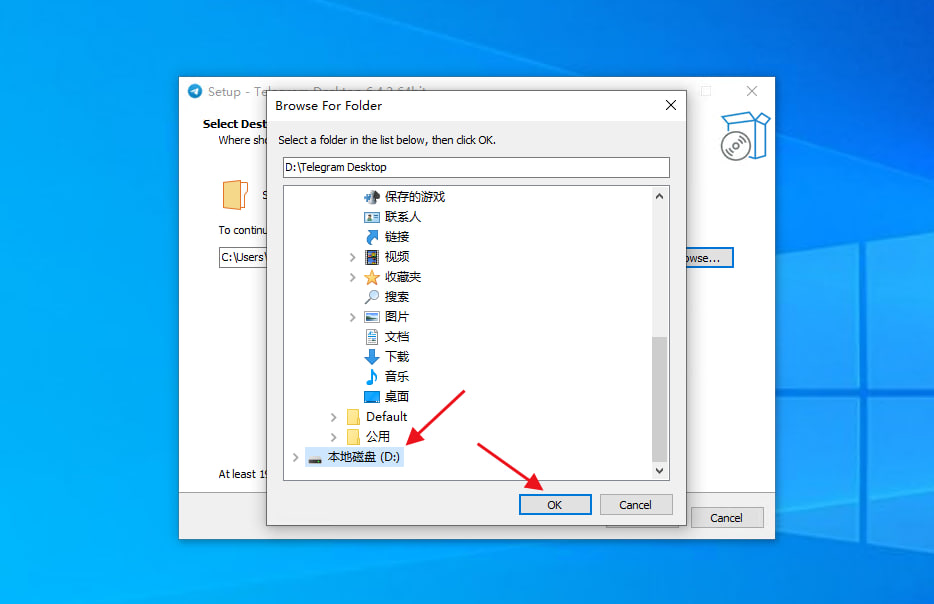Select the 音乐 label

(397, 376)
